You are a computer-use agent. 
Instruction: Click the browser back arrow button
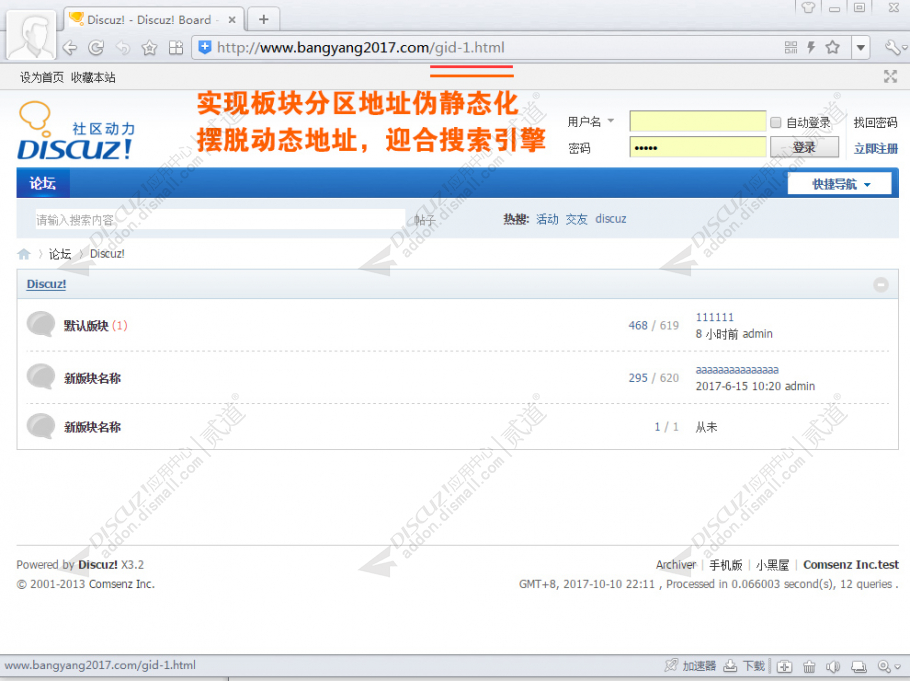pyautogui.click(x=70, y=48)
